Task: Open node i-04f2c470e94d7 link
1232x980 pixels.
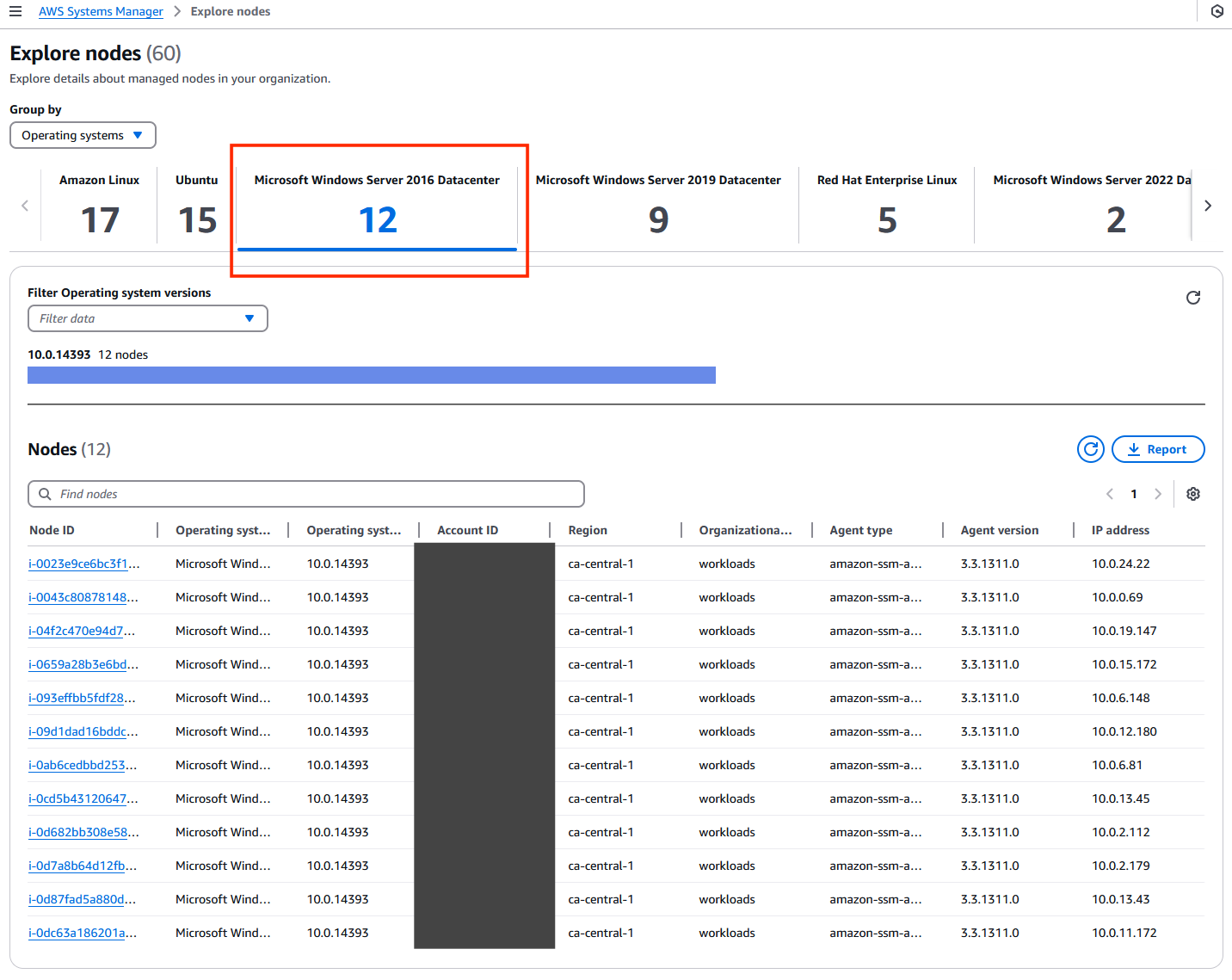Action: click(82, 631)
